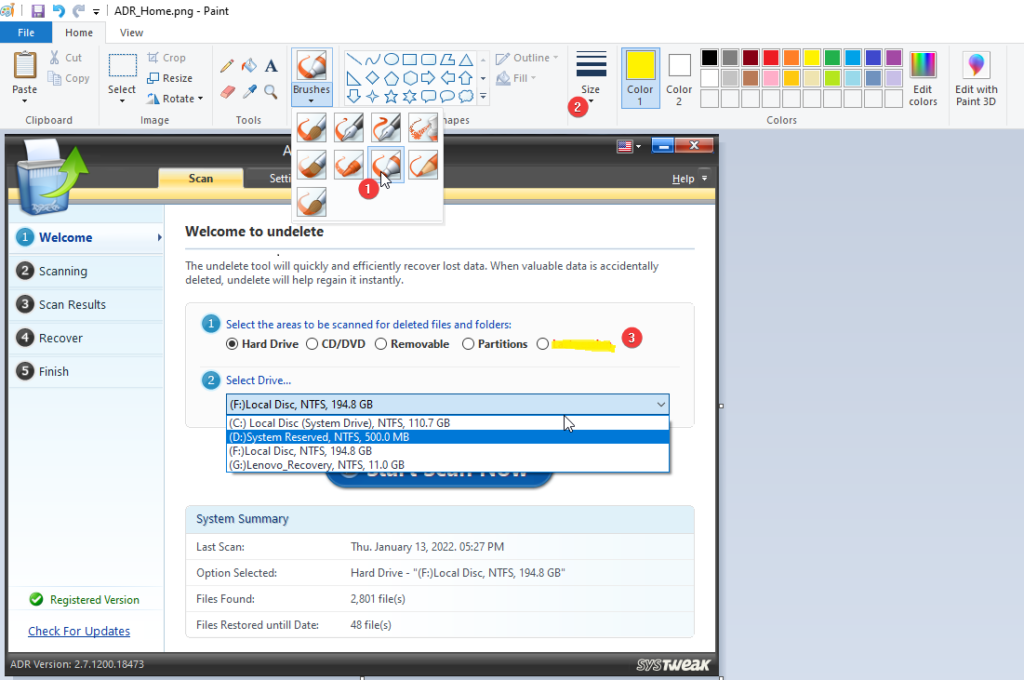Open the Select Drive combo box
This screenshot has height=680, width=1024.
click(448, 404)
